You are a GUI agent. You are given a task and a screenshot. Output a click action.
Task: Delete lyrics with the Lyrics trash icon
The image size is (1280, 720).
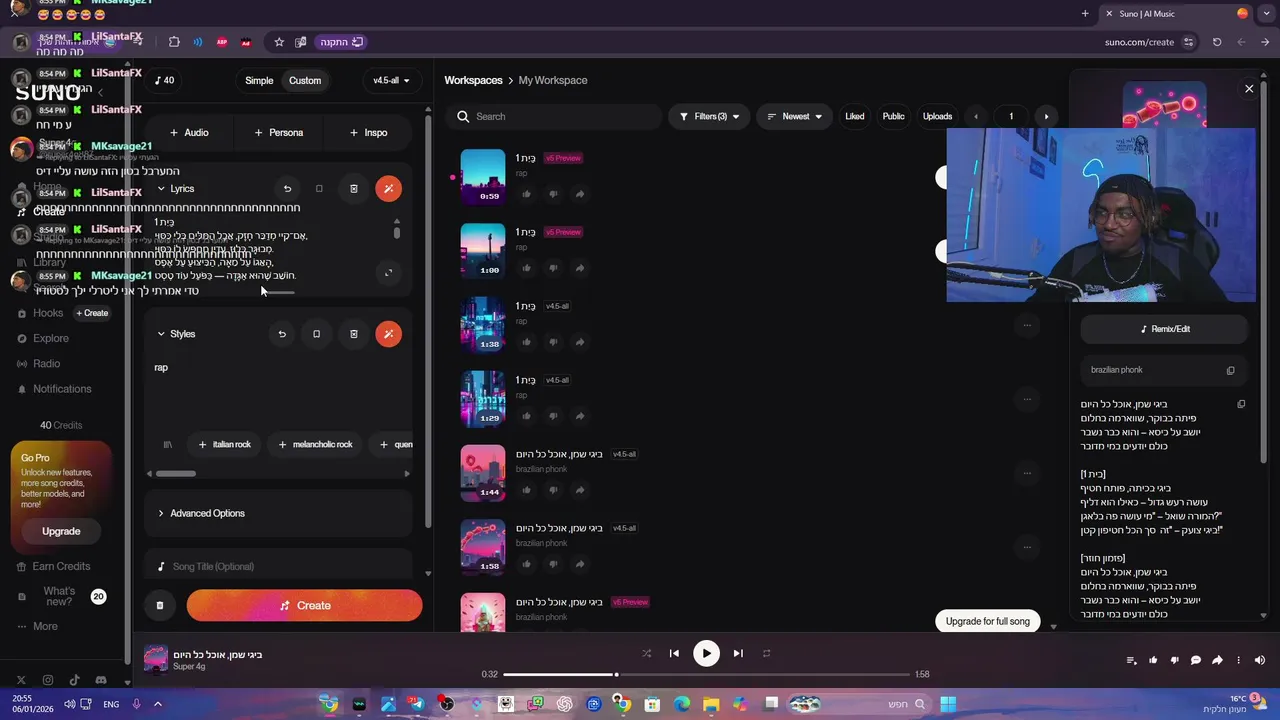[353, 188]
